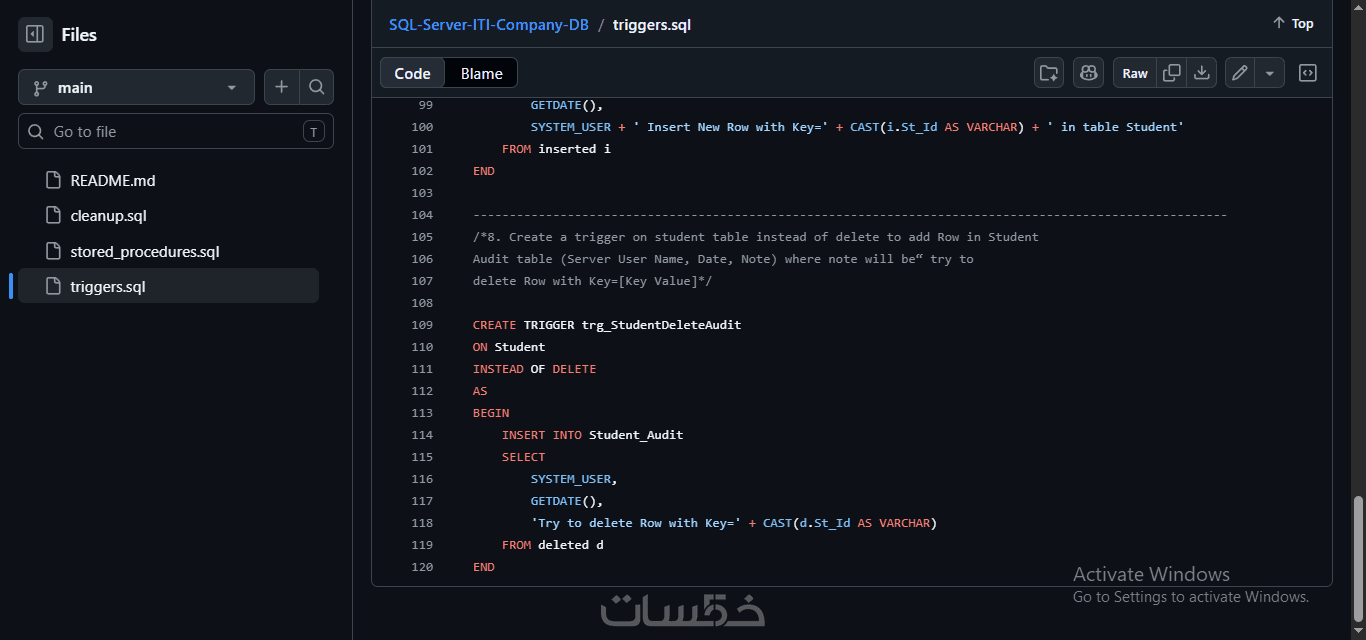Image resolution: width=1366 pixels, height=640 pixels.
Task: Click the Raw button
Action: coord(1135,73)
